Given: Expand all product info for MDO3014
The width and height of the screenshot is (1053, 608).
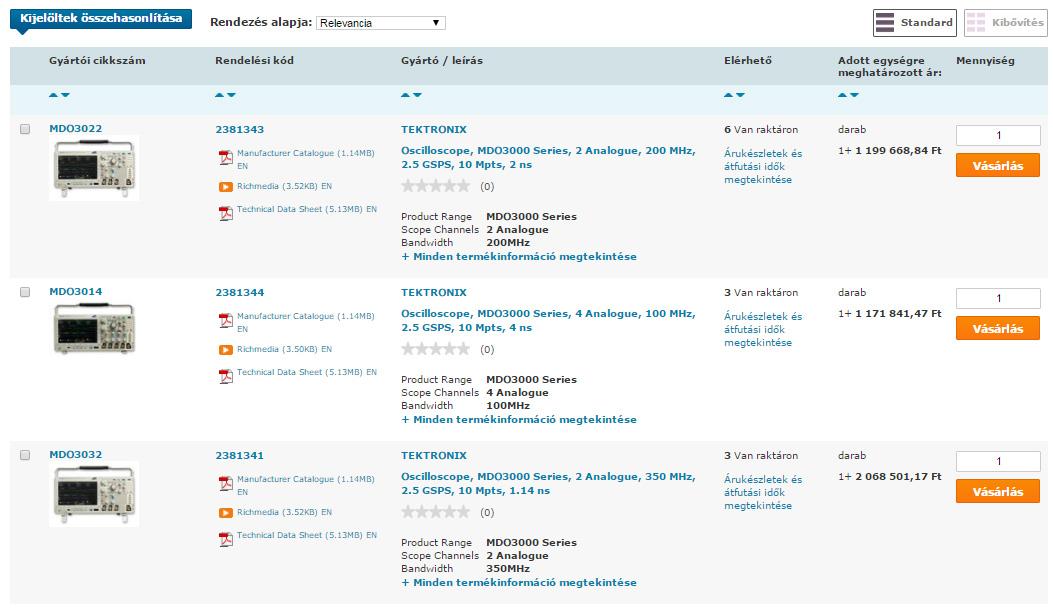Looking at the screenshot, I should [x=518, y=420].
